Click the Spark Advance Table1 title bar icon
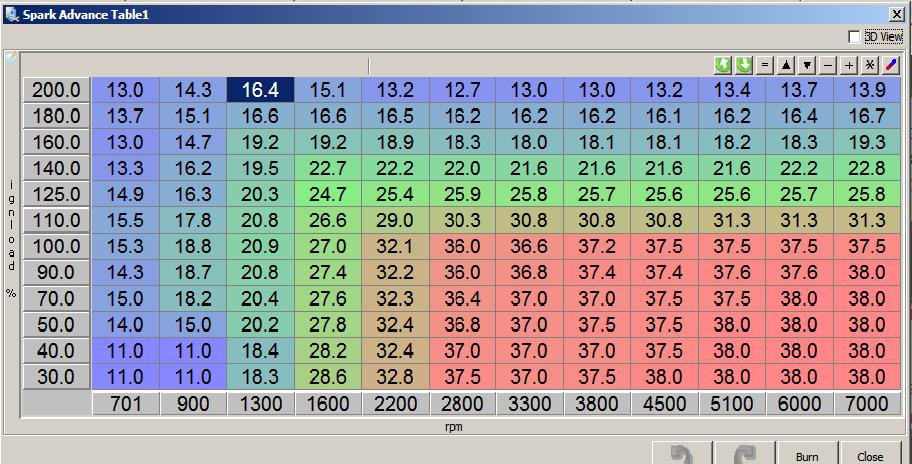This screenshot has width=912, height=464. pyautogui.click(x=11, y=14)
